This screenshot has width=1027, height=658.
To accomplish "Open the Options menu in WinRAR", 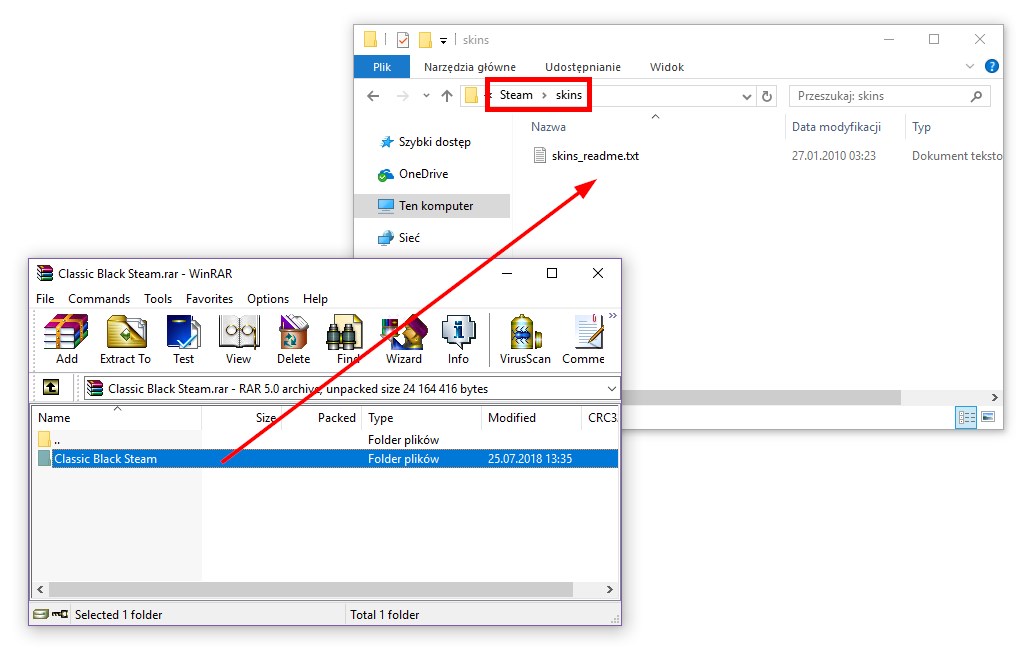I will [x=268, y=299].
